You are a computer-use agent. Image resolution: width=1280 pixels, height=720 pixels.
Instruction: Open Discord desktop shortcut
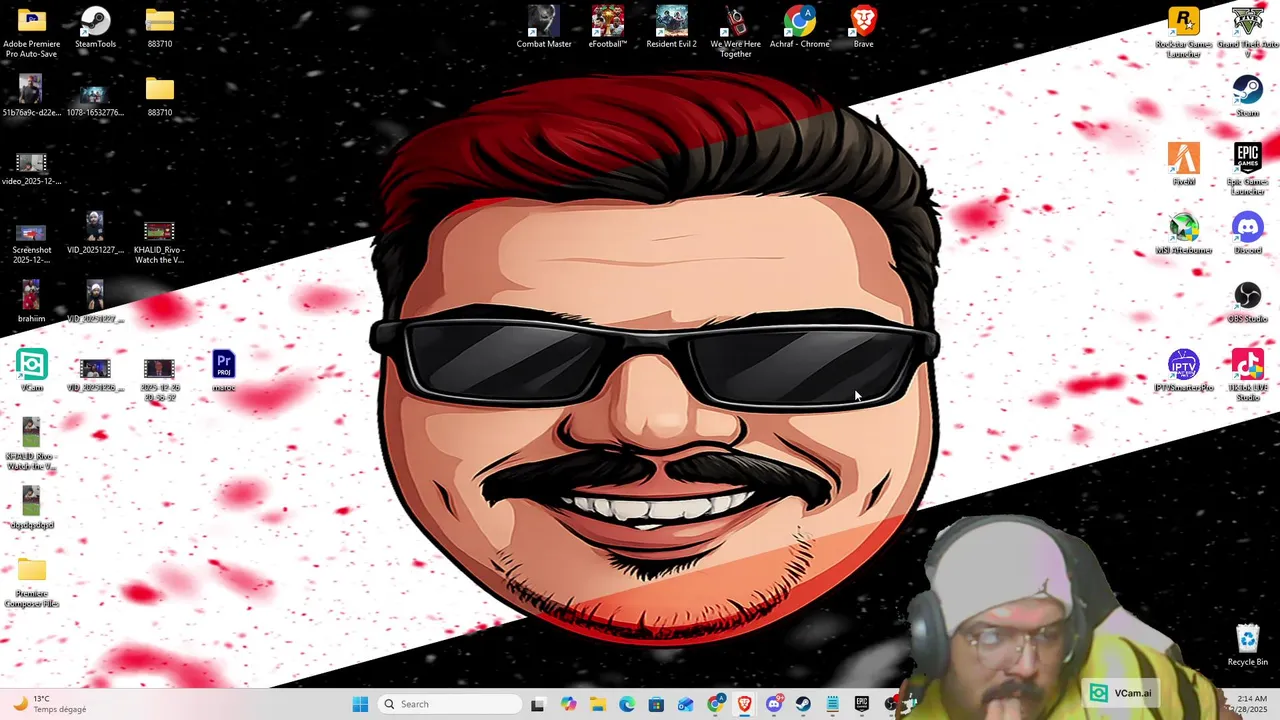pyautogui.click(x=1248, y=233)
